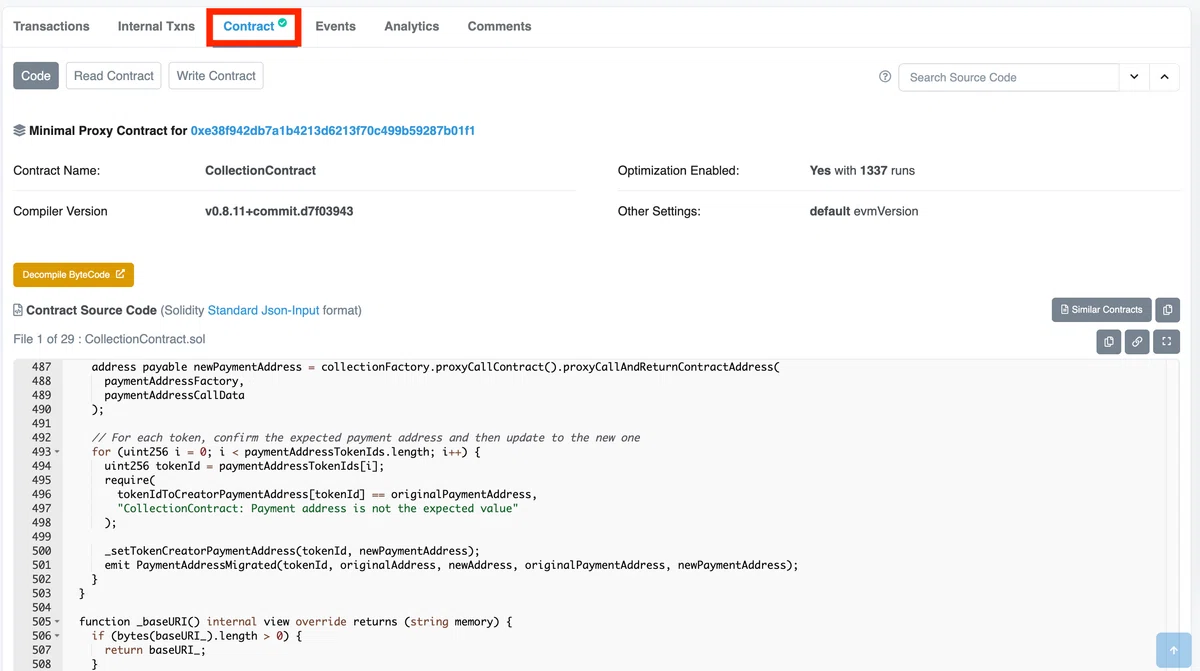
Task: Copy all source code icon beside Similar Contracts
Action: pyautogui.click(x=1167, y=310)
